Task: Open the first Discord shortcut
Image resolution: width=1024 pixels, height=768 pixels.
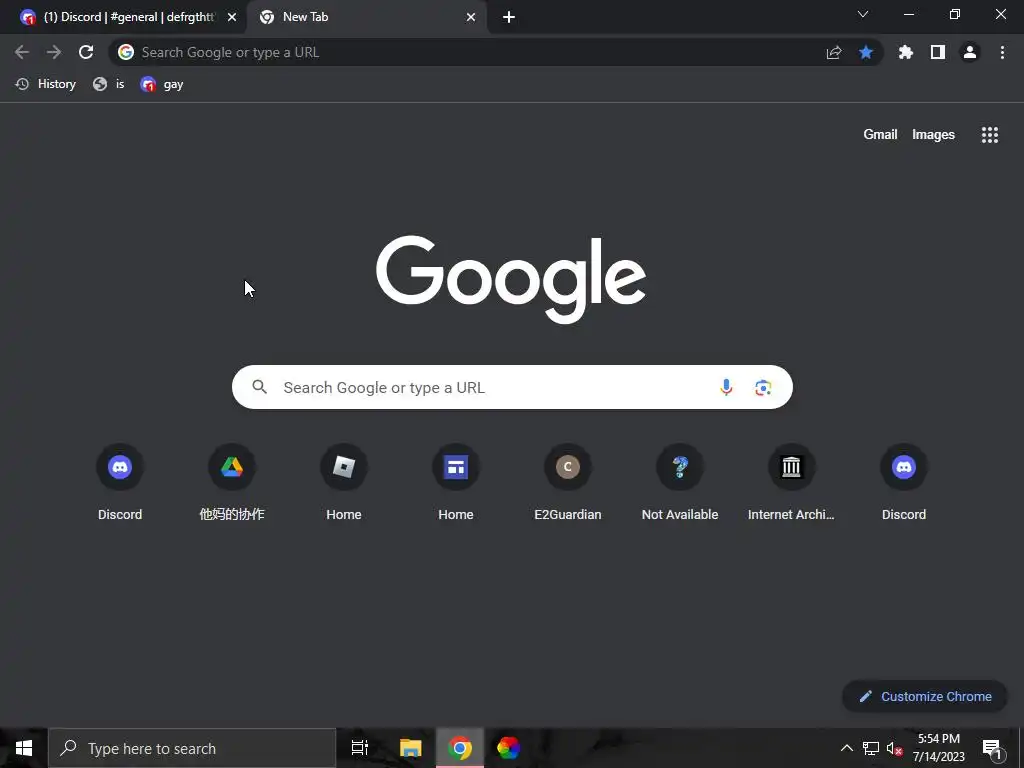Action: click(120, 483)
